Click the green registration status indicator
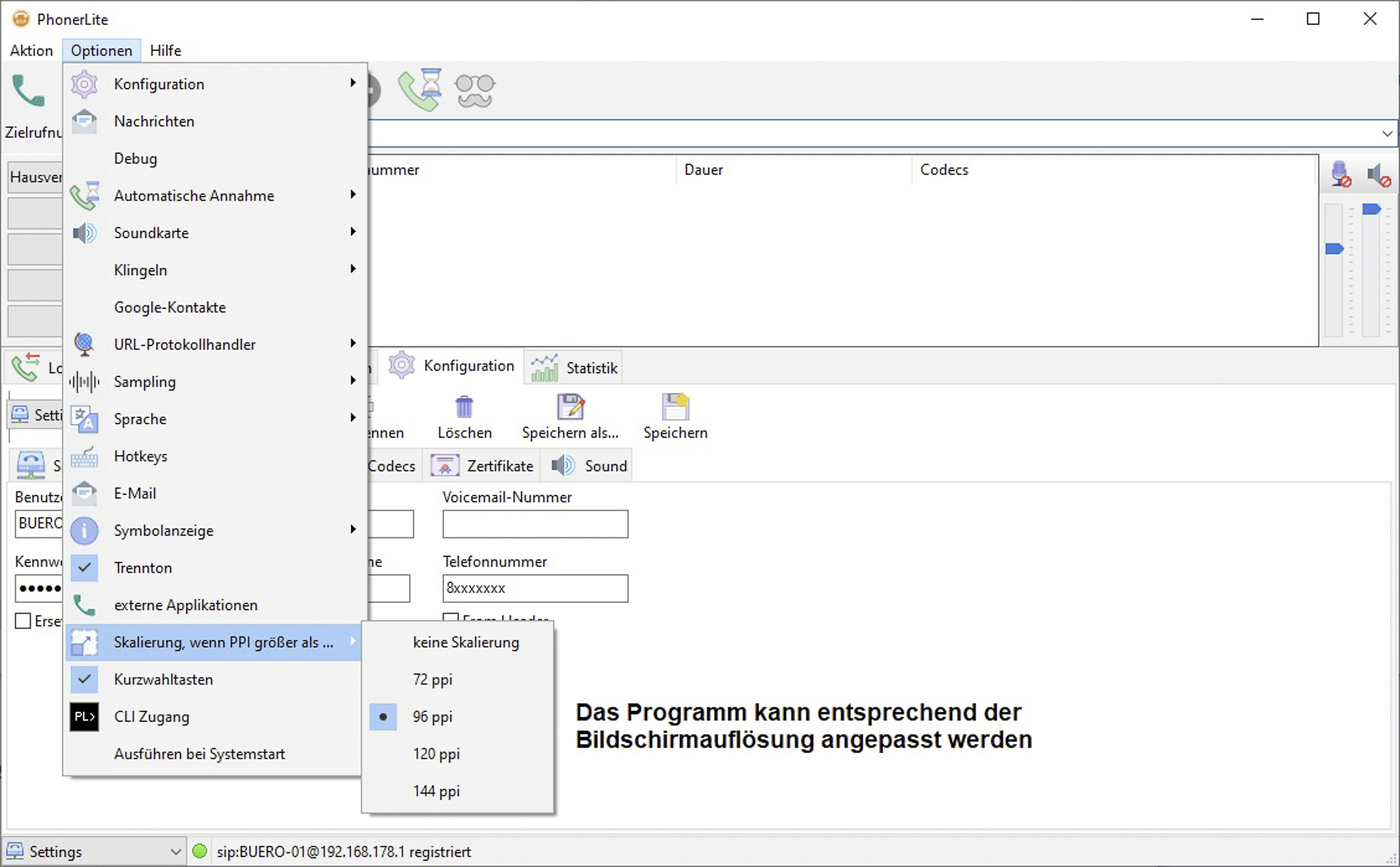Screen dimensions: 1400x867 pos(200,851)
